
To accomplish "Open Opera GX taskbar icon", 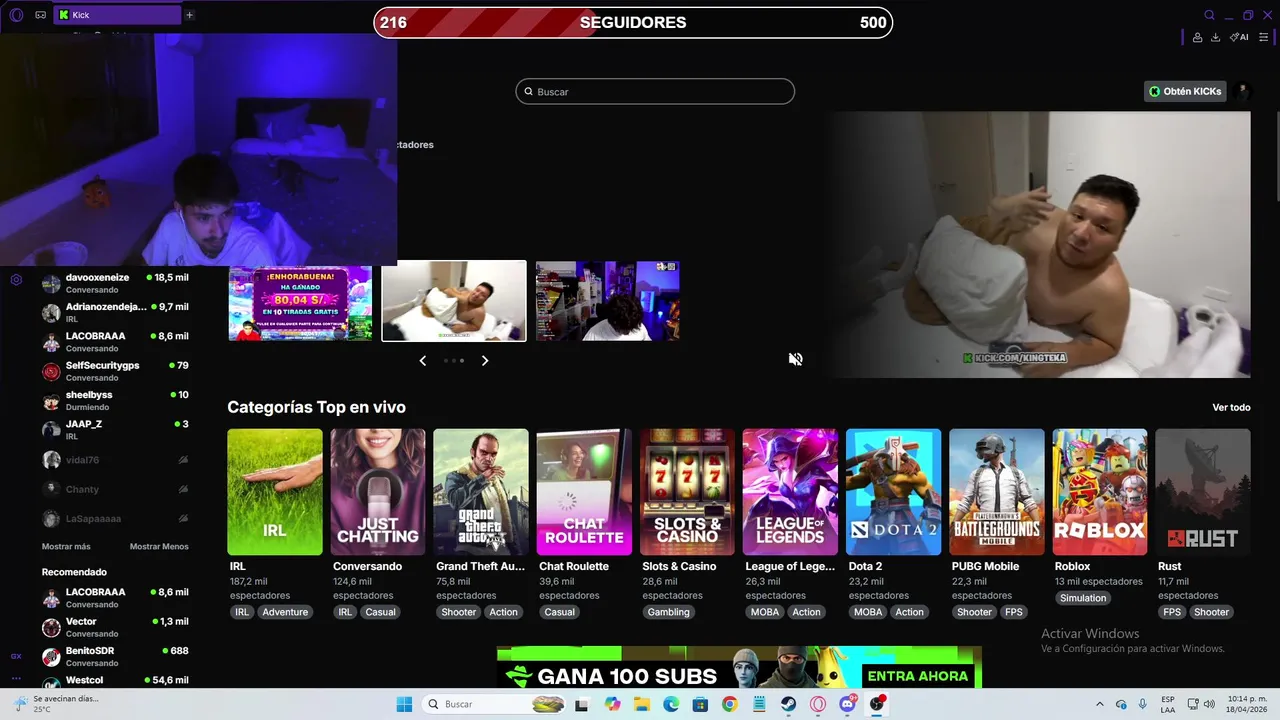I will pos(819,704).
